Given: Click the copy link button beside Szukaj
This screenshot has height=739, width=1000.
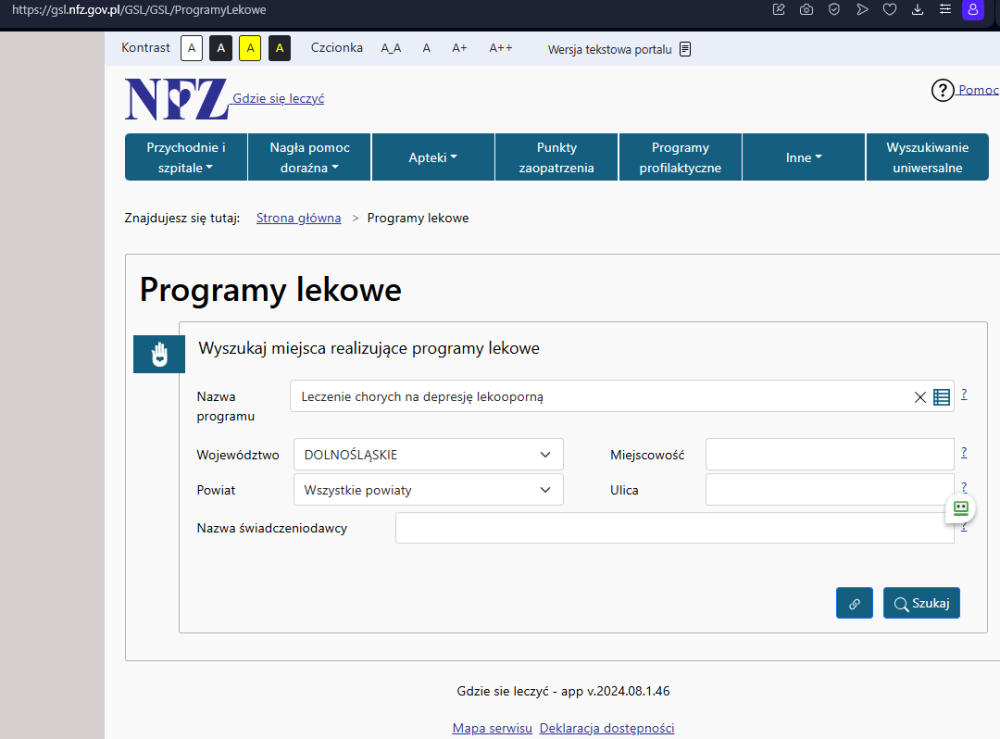Looking at the screenshot, I should coord(854,603).
